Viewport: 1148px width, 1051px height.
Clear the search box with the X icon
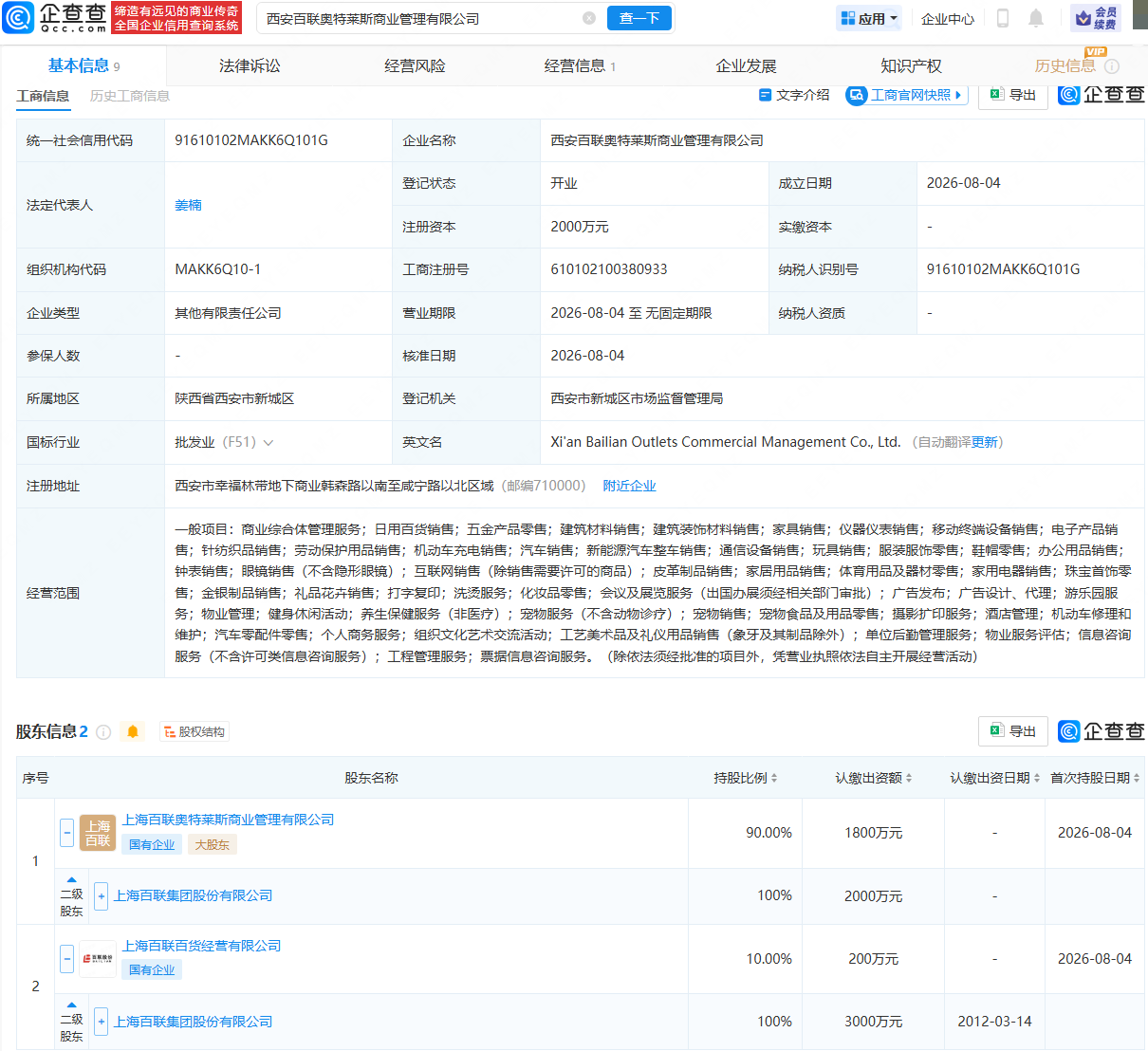tap(589, 18)
